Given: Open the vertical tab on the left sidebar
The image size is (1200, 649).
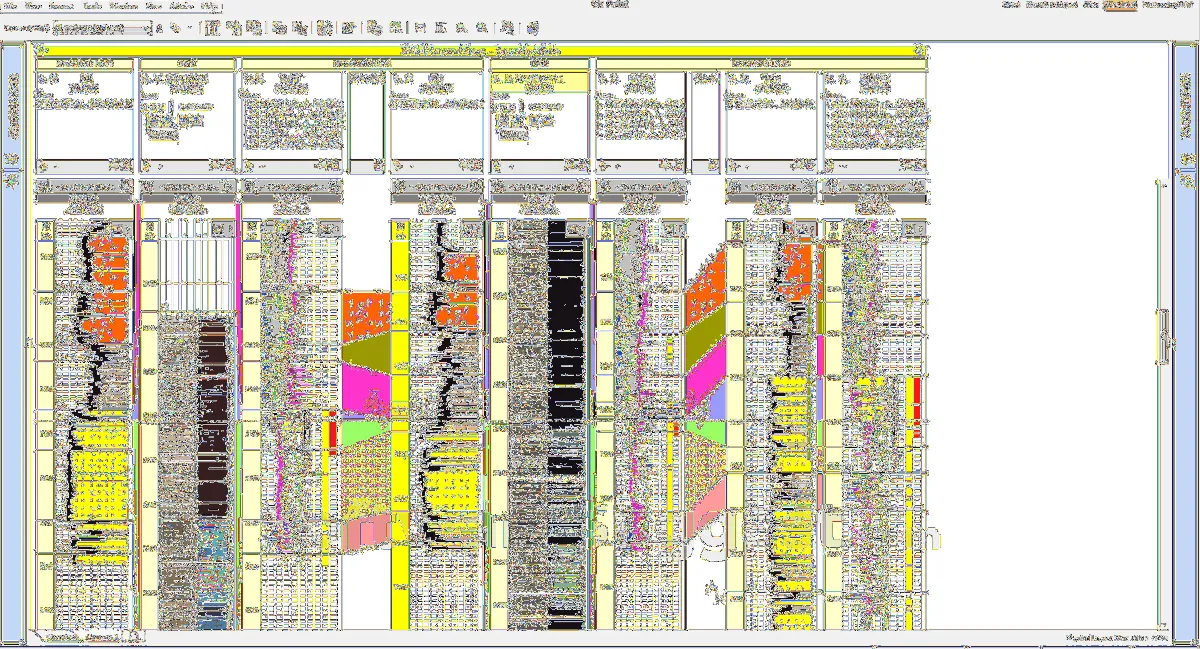Looking at the screenshot, I should point(13,107).
